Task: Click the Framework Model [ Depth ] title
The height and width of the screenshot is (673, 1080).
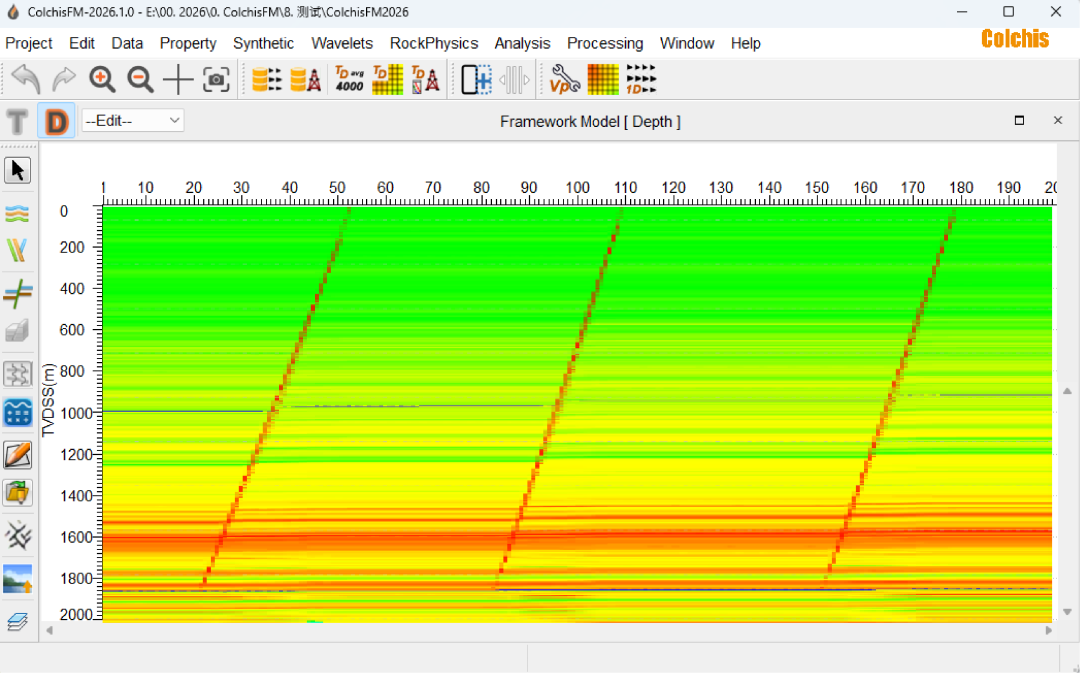Action: coord(590,122)
